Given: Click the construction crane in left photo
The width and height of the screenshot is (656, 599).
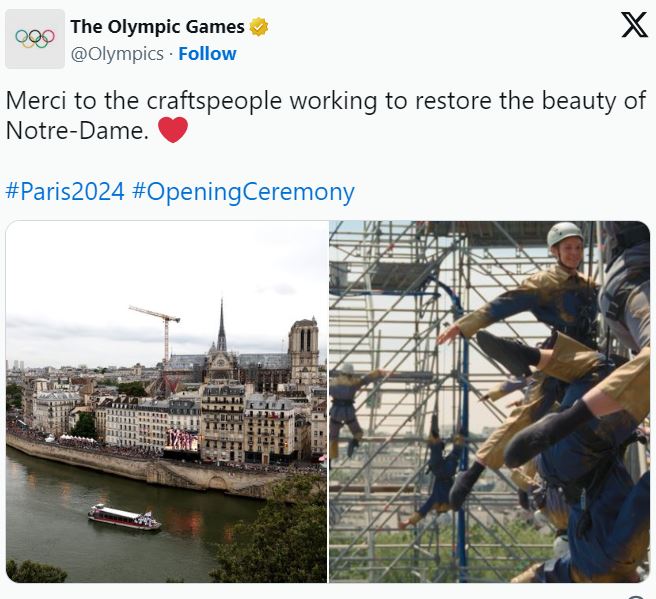Looking at the screenshot, I should coord(159,333).
